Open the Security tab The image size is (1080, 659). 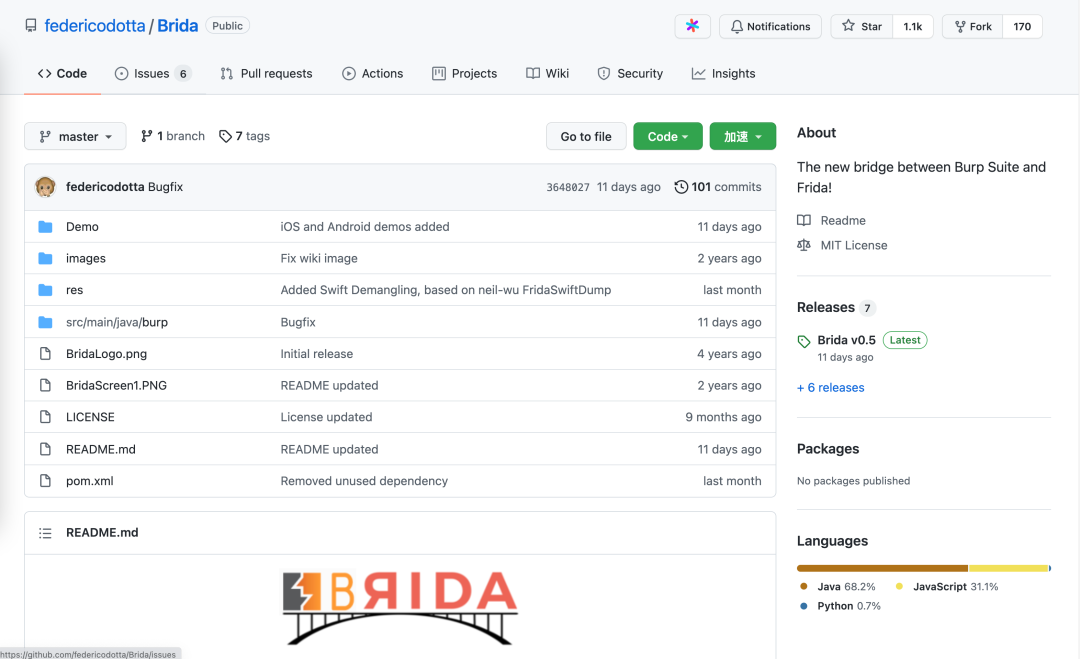pos(630,74)
